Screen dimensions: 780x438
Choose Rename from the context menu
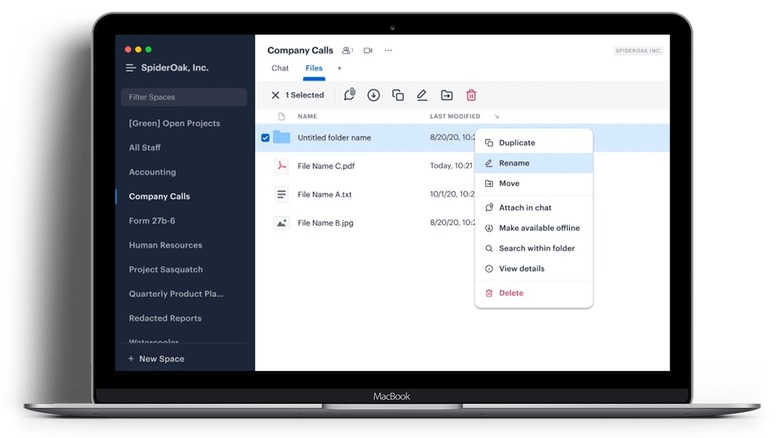pos(514,163)
